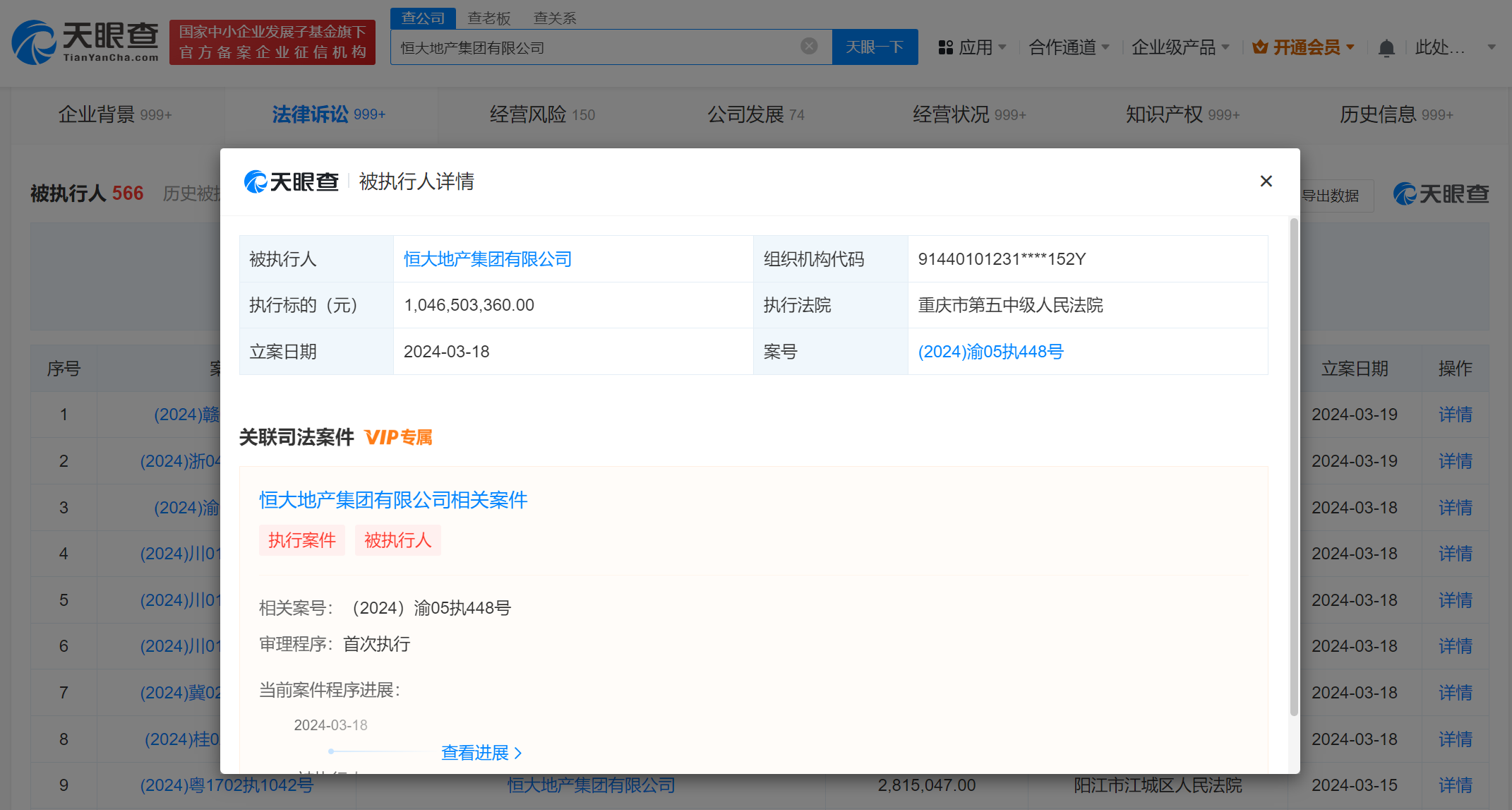Expand the 企业级产品 dropdown
This screenshot has height=810, width=1512.
click(1225, 47)
